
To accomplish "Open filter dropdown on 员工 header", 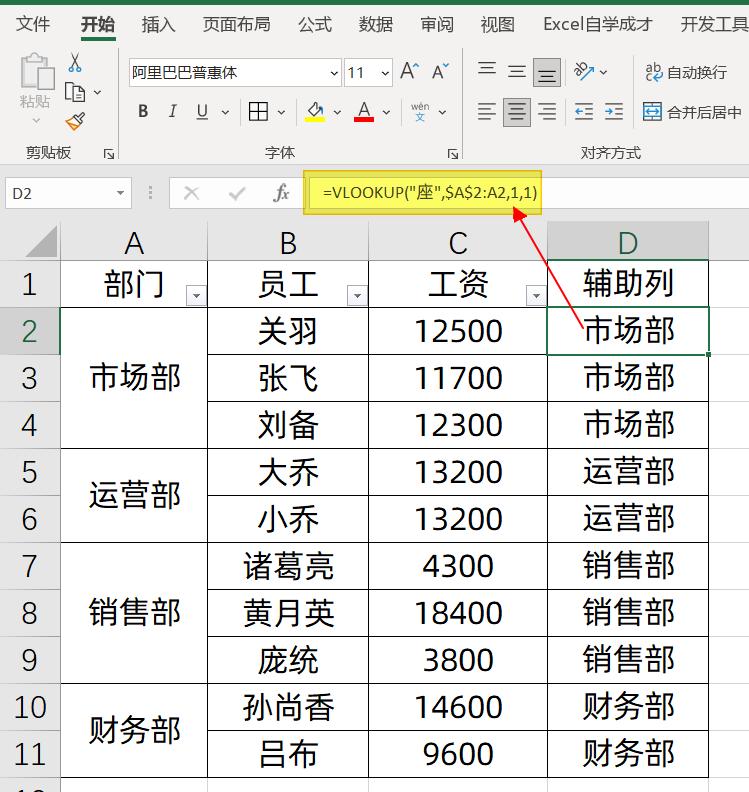I will [x=357, y=295].
